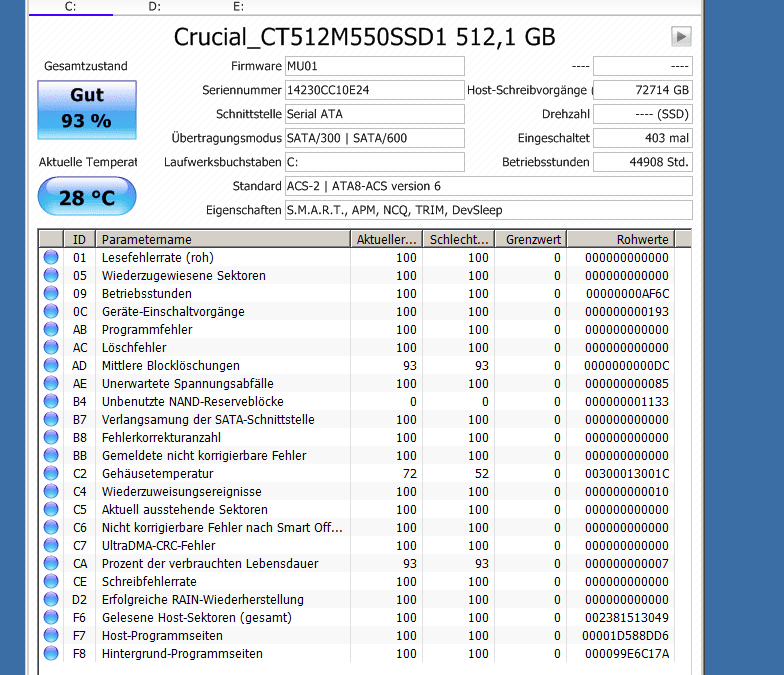Screen dimensions: 784x675
Task: Click the Firmware field MU01
Action: tap(374, 66)
